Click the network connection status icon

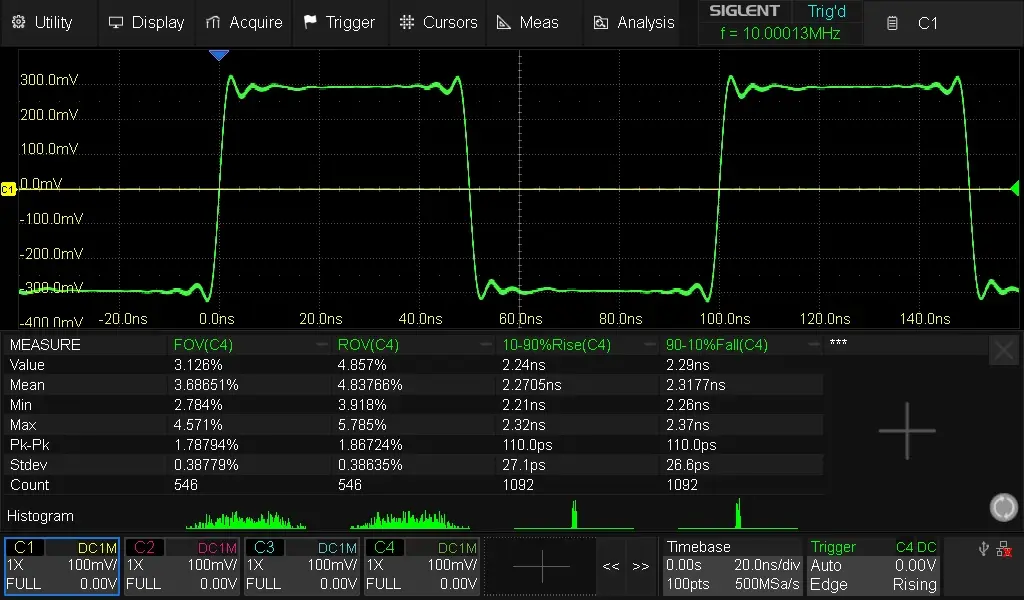tap(1004, 548)
